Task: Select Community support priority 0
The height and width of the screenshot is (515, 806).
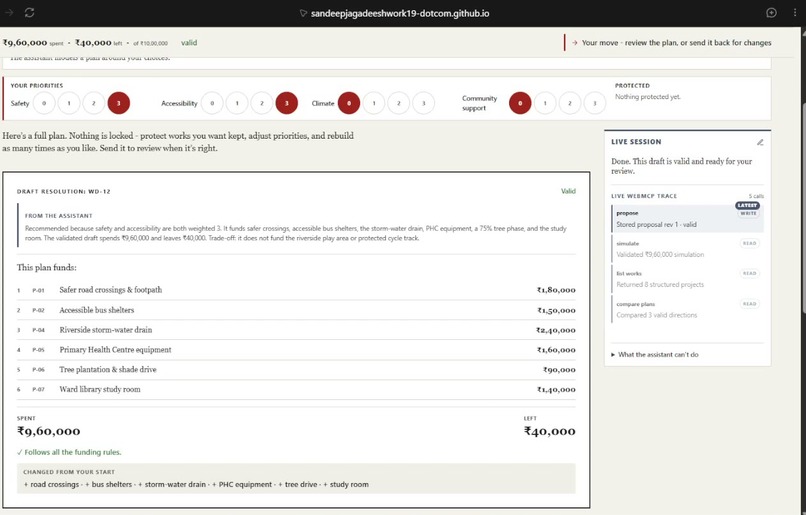Action: click(520, 103)
